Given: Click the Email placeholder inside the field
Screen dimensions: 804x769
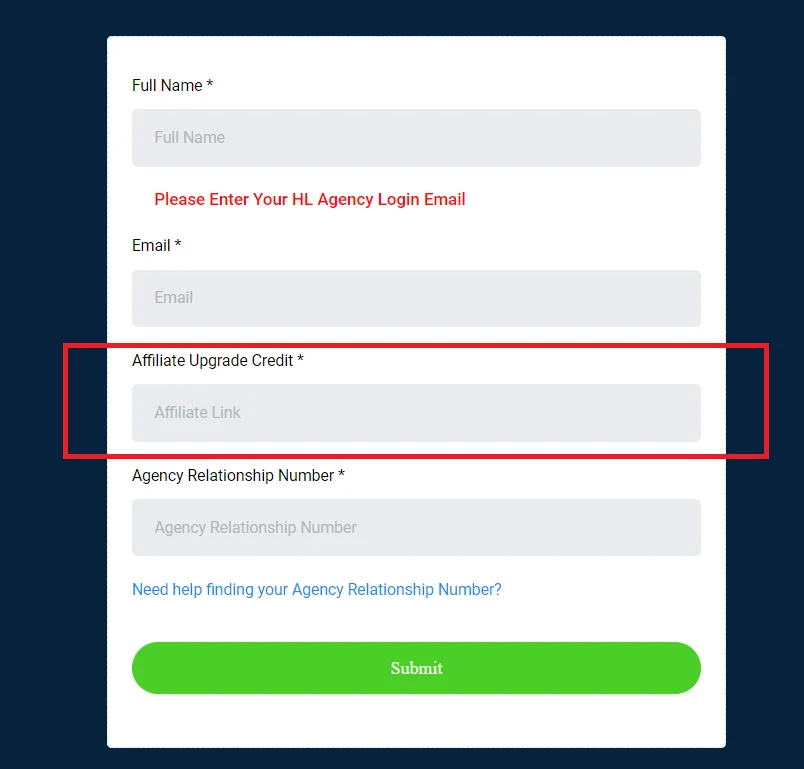Looking at the screenshot, I should [174, 297].
